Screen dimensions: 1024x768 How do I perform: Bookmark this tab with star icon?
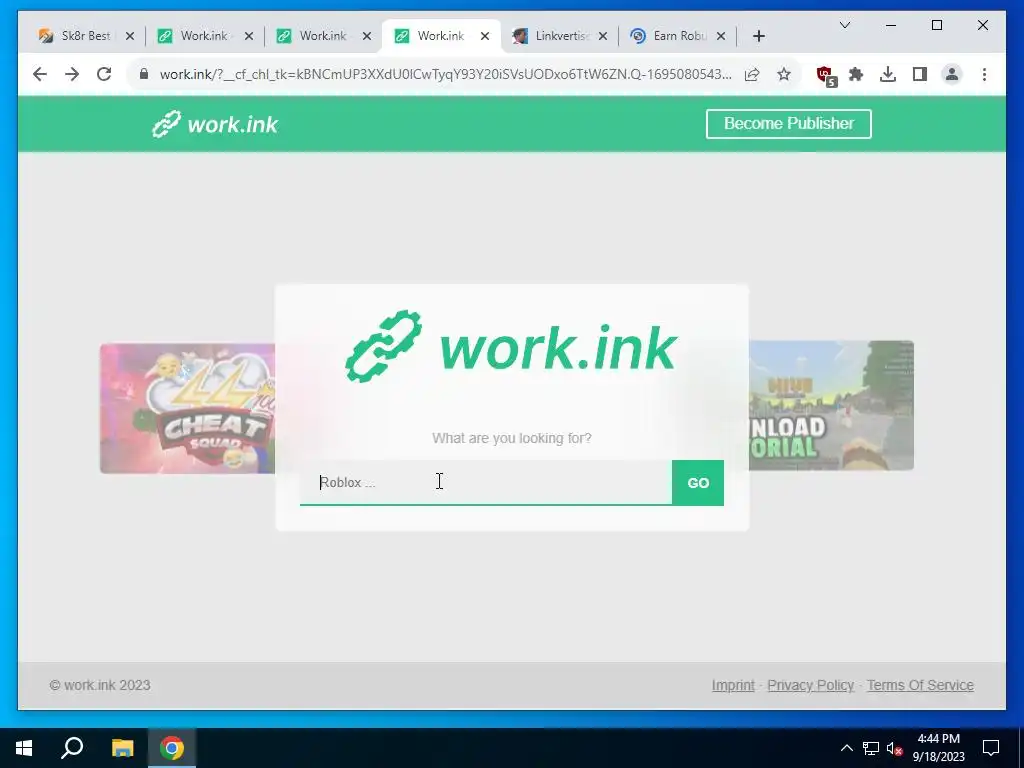click(784, 74)
